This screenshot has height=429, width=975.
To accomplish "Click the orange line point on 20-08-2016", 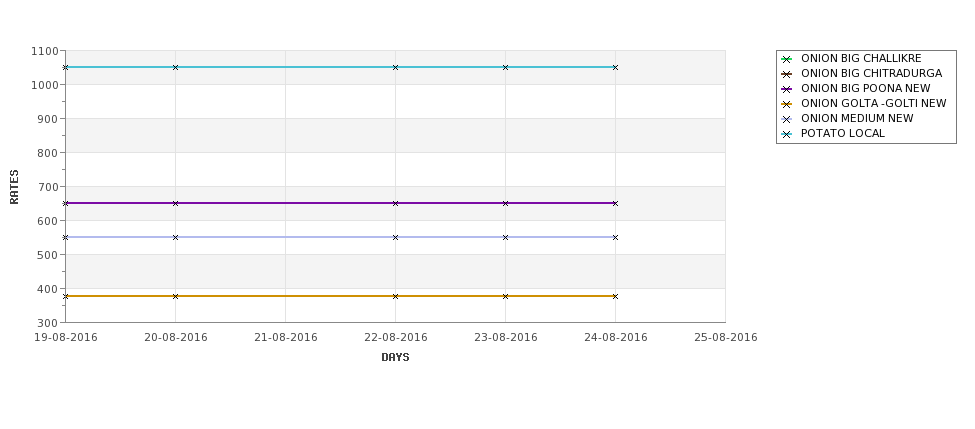I will (175, 297).
